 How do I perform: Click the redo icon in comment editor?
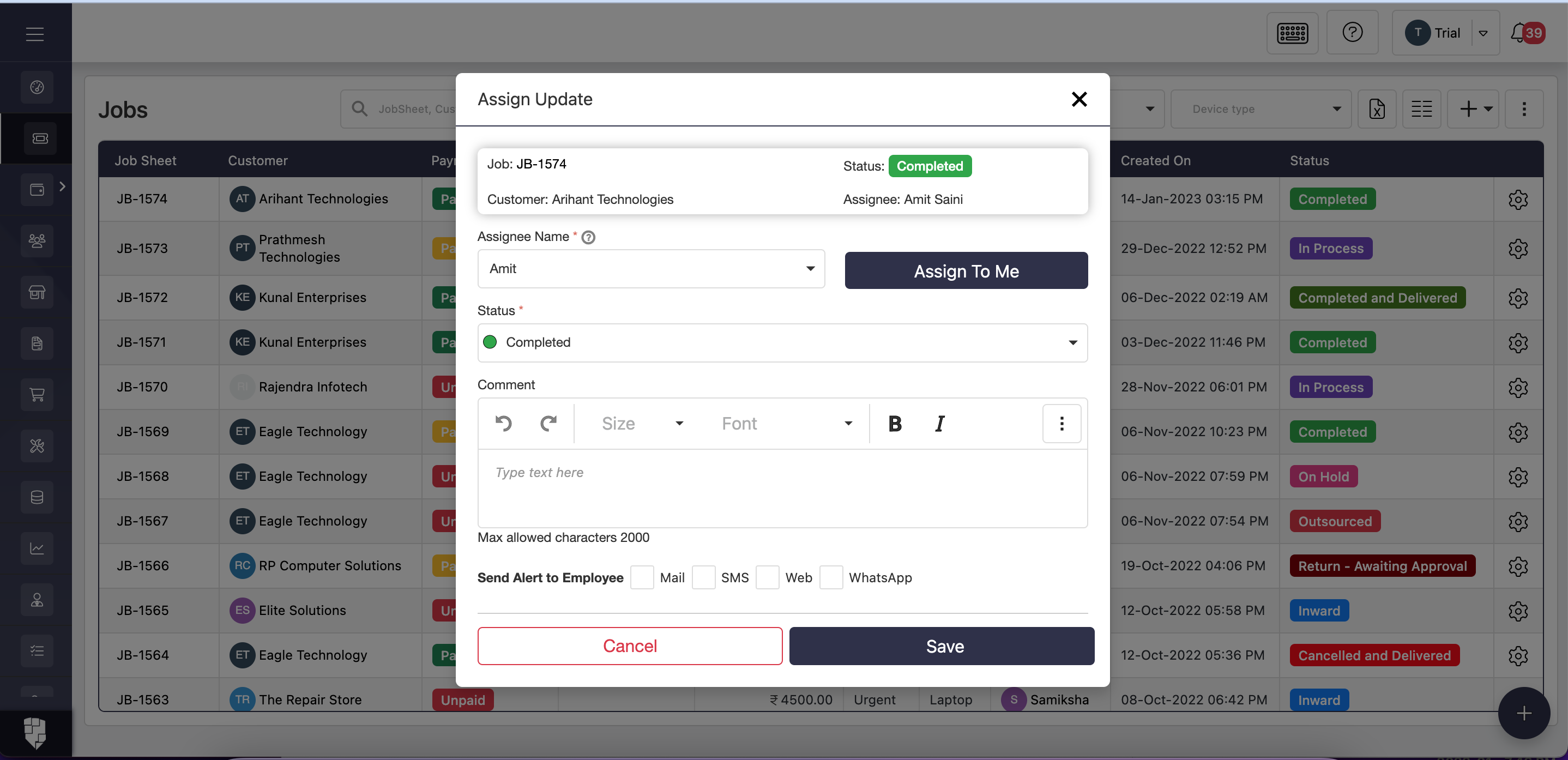(548, 423)
